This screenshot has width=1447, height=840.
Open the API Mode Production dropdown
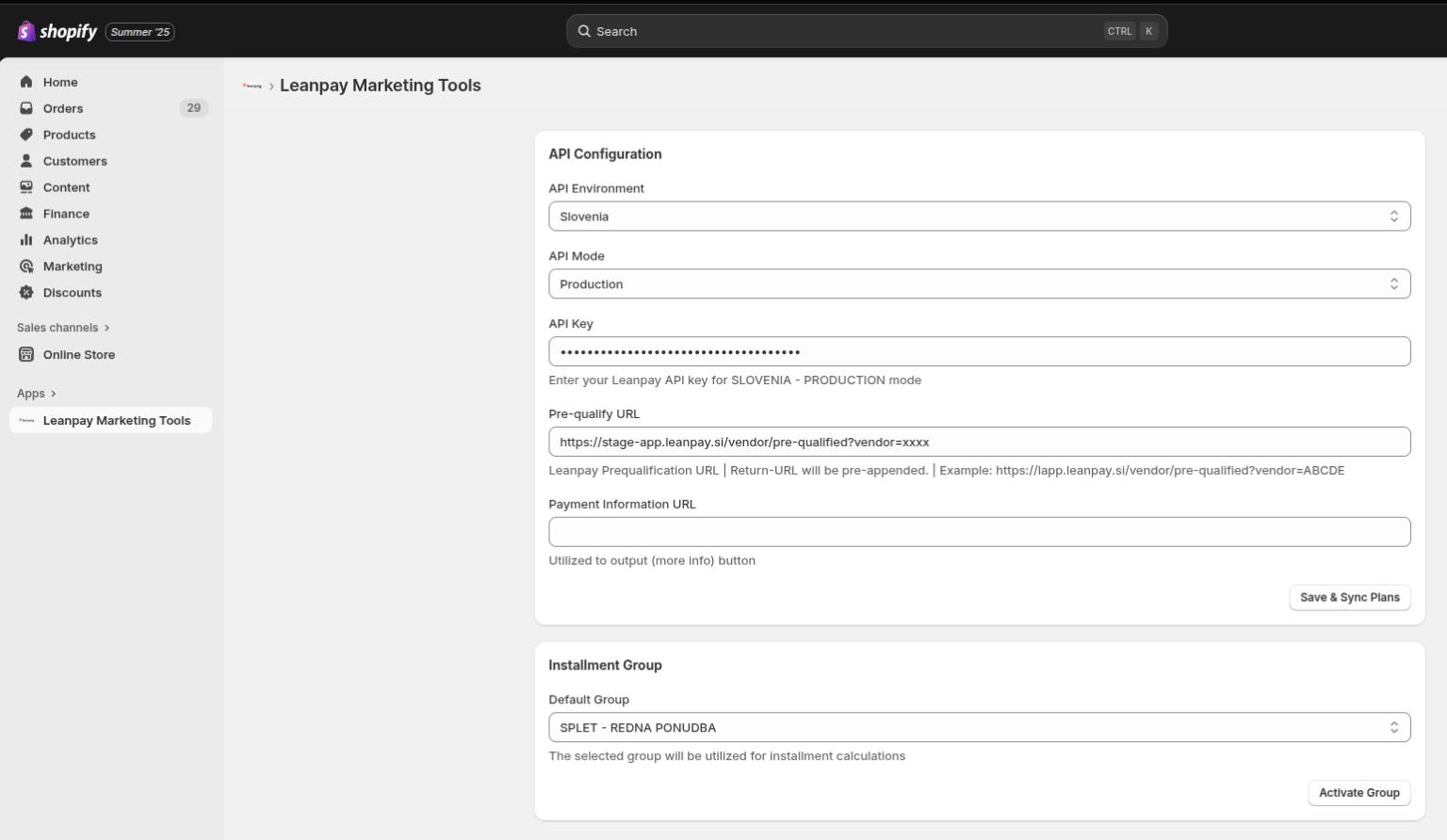(980, 284)
